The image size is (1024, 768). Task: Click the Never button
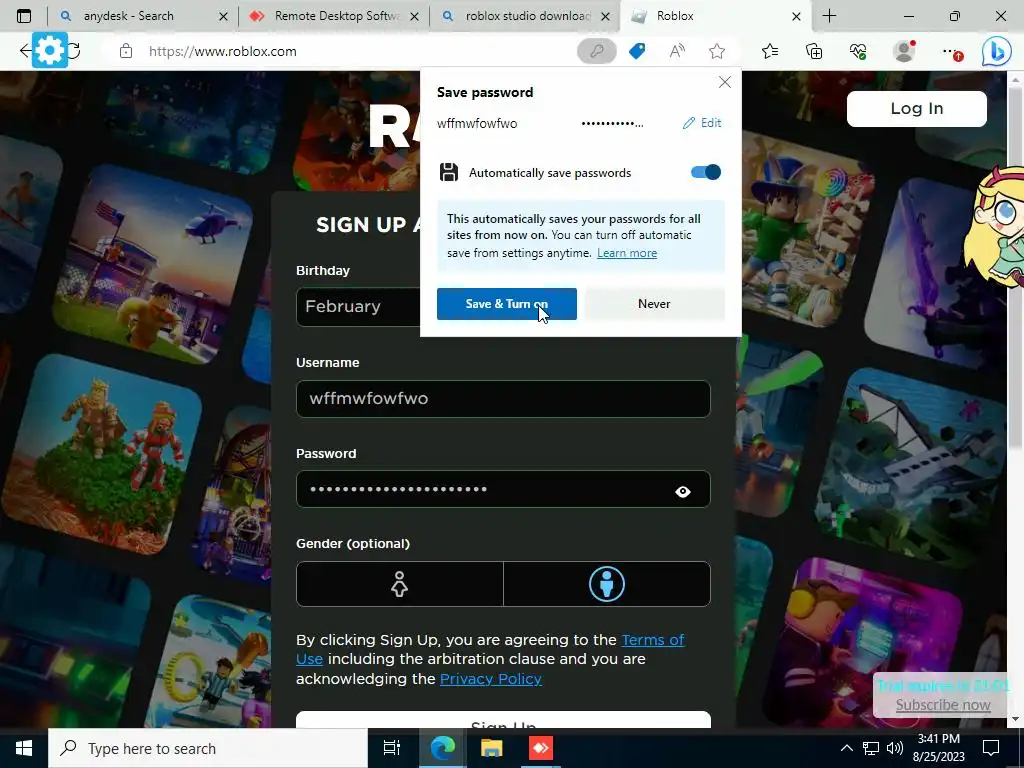pyautogui.click(x=654, y=304)
